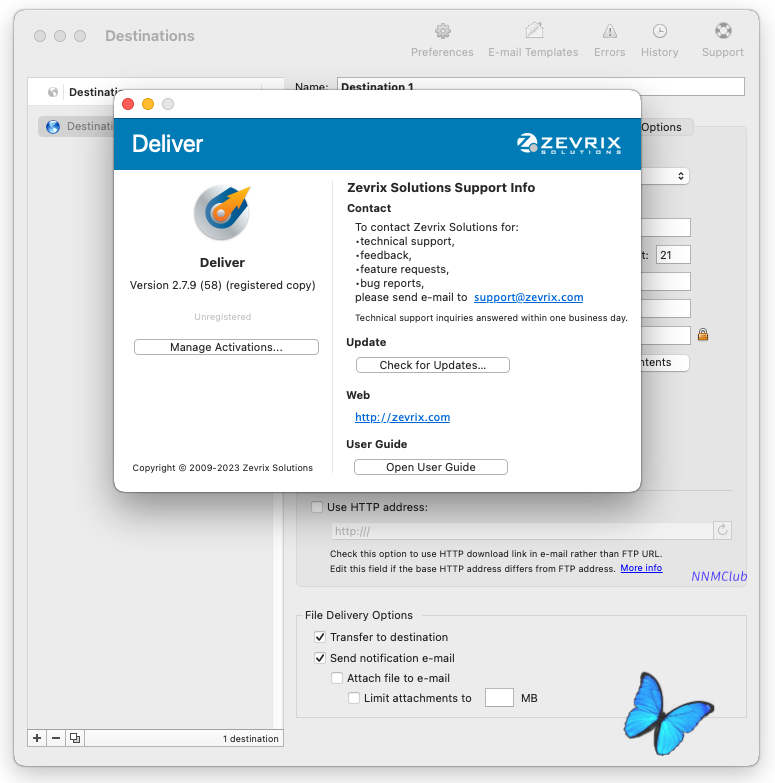Screen dimensions: 775x783
Task: Click Zevrix Solutions Support Info heading
Action: pos(441,188)
